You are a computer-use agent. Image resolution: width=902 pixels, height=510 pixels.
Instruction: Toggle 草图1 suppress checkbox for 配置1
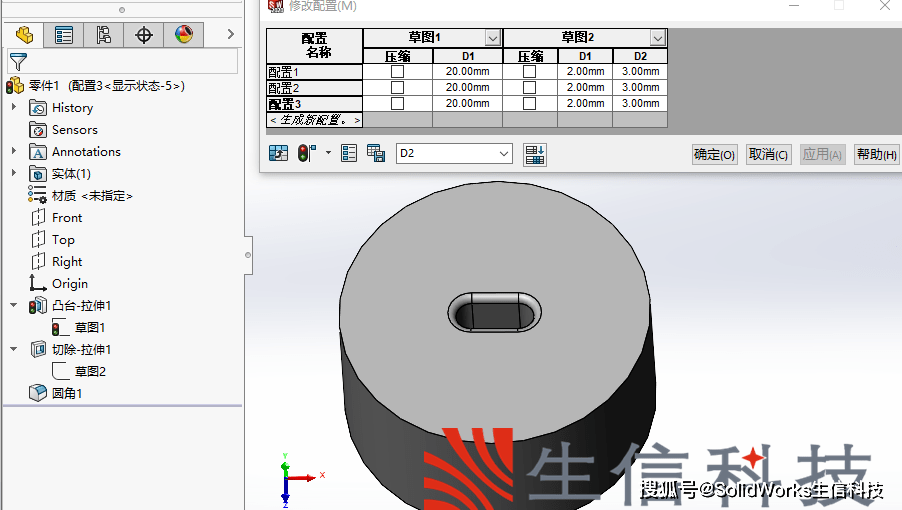click(x=397, y=72)
